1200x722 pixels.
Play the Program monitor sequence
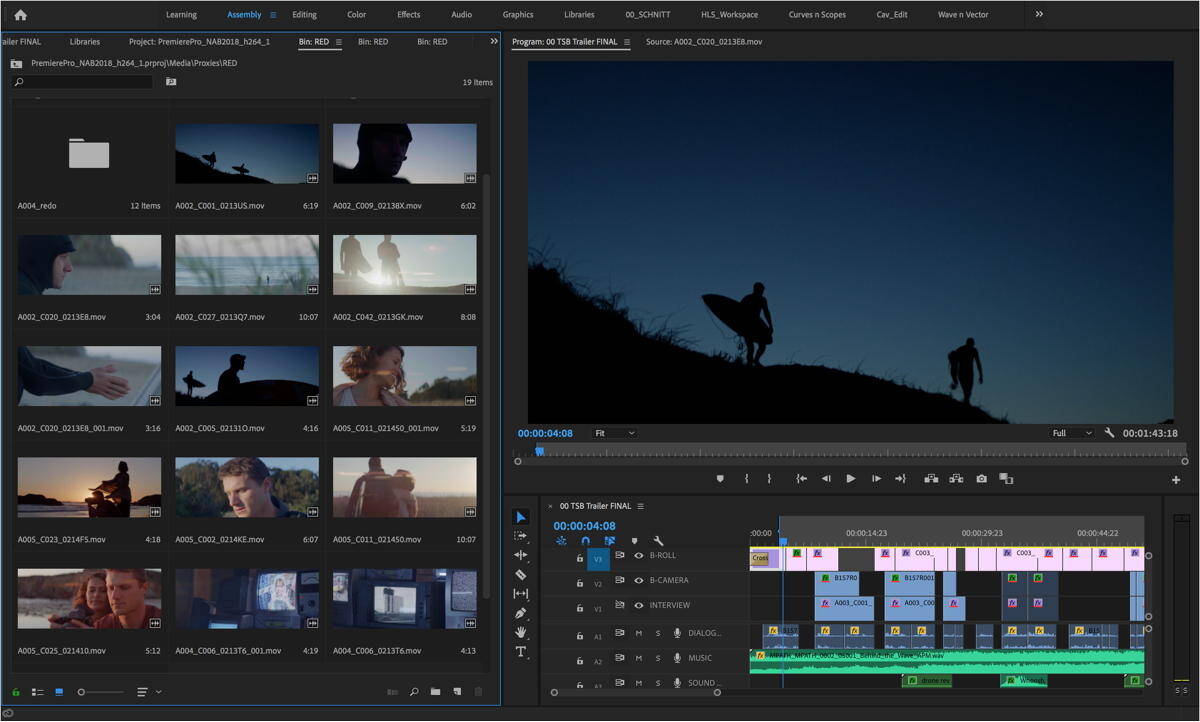(851, 479)
